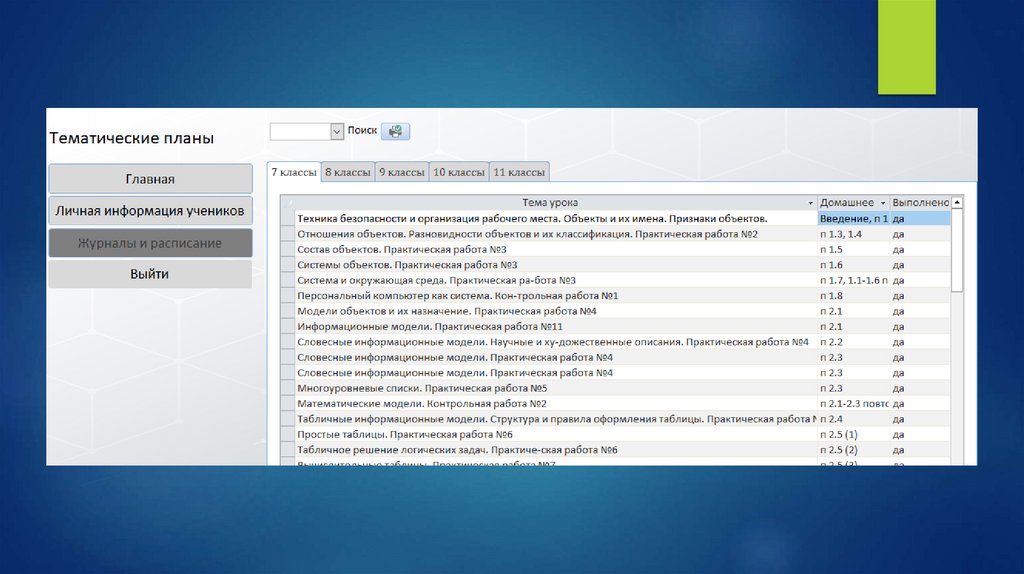1024x574 pixels.
Task: Click homework cell 'п 2.5 (2)'
Action: (854, 450)
